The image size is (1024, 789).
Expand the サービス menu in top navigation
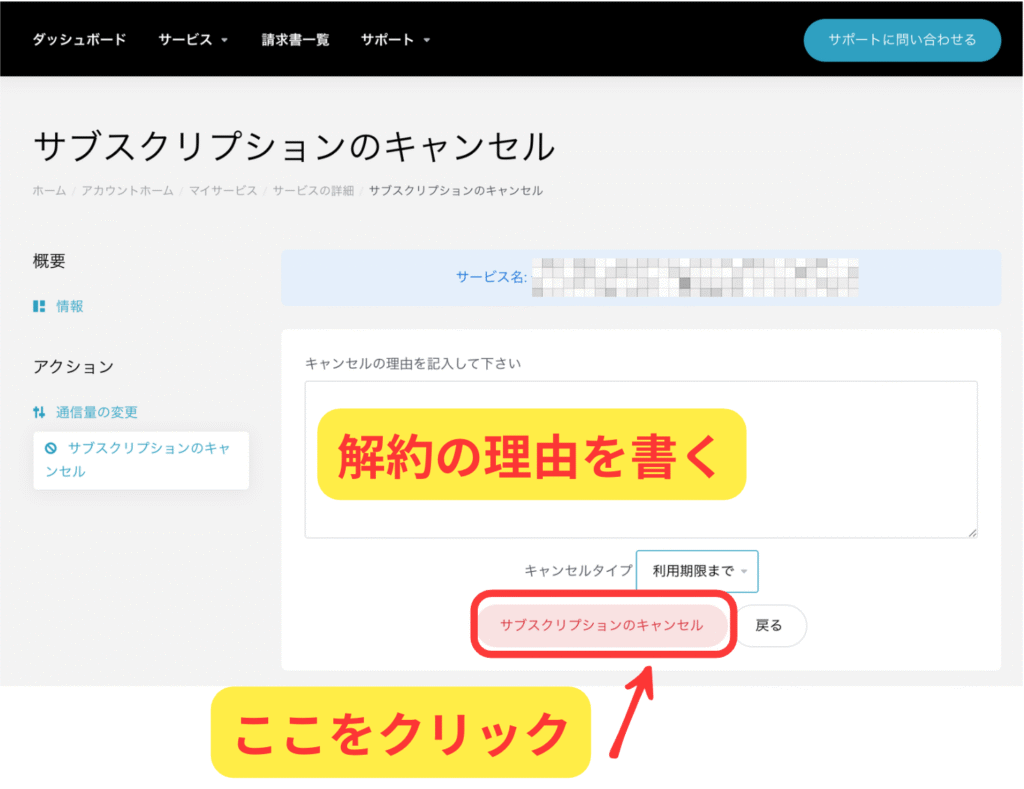pyautogui.click(x=193, y=40)
